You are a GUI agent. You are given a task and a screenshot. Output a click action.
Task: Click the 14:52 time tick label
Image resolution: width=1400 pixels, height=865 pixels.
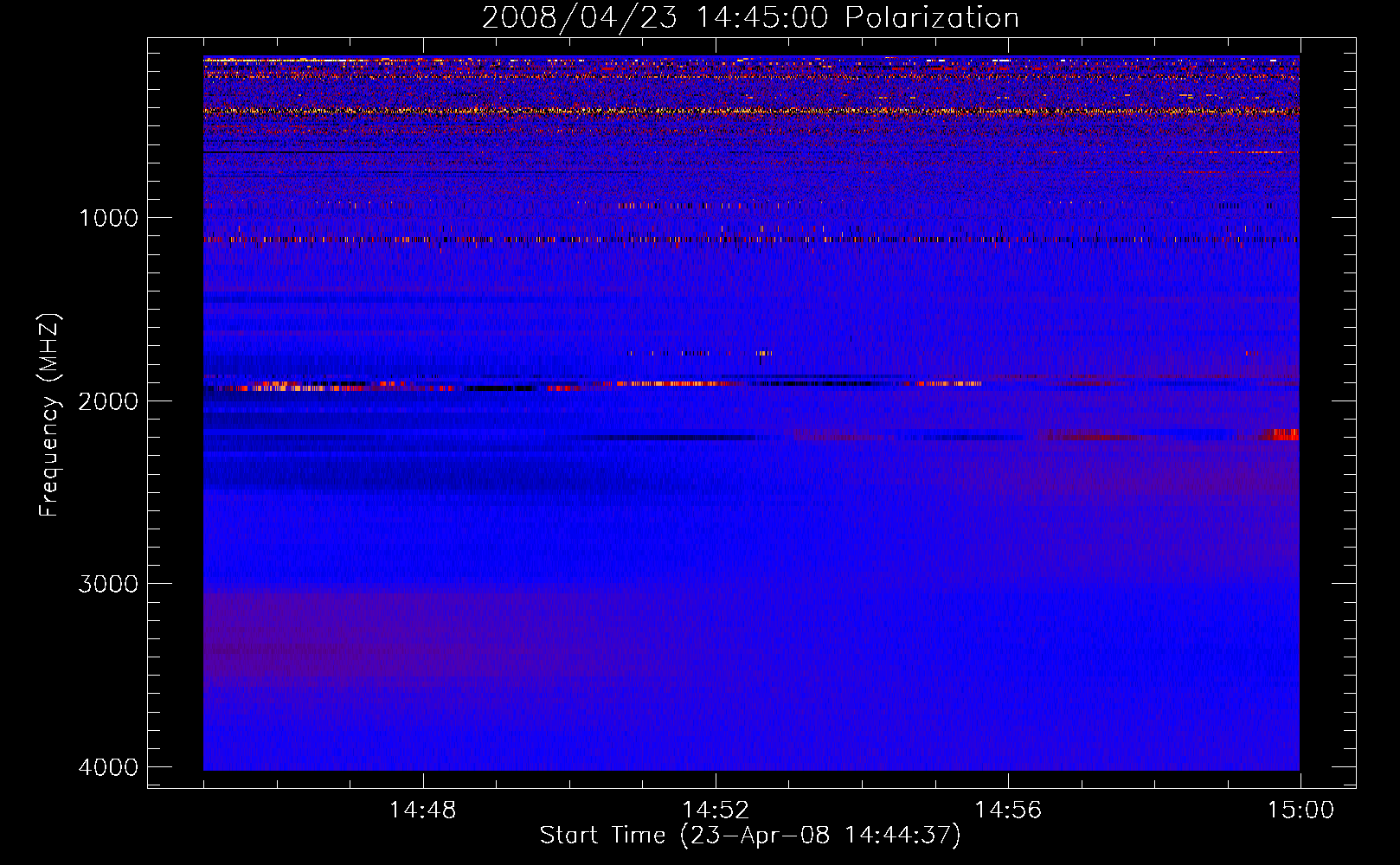(716, 811)
